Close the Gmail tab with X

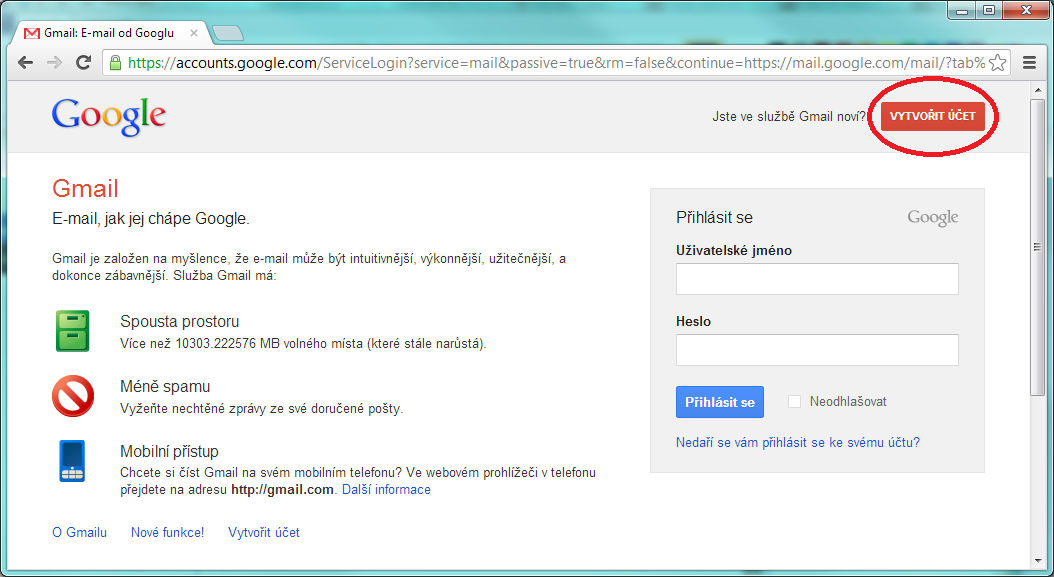194,32
